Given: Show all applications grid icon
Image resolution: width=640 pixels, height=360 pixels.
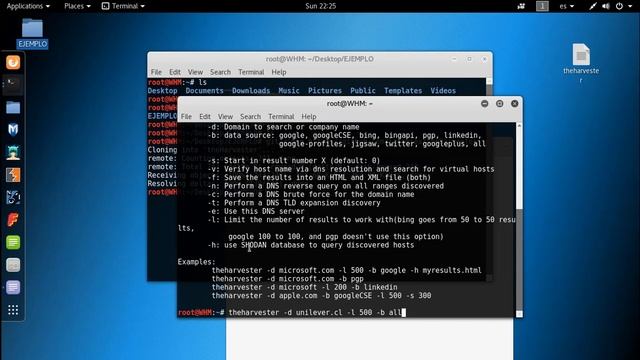Looking at the screenshot, I should (13, 310).
